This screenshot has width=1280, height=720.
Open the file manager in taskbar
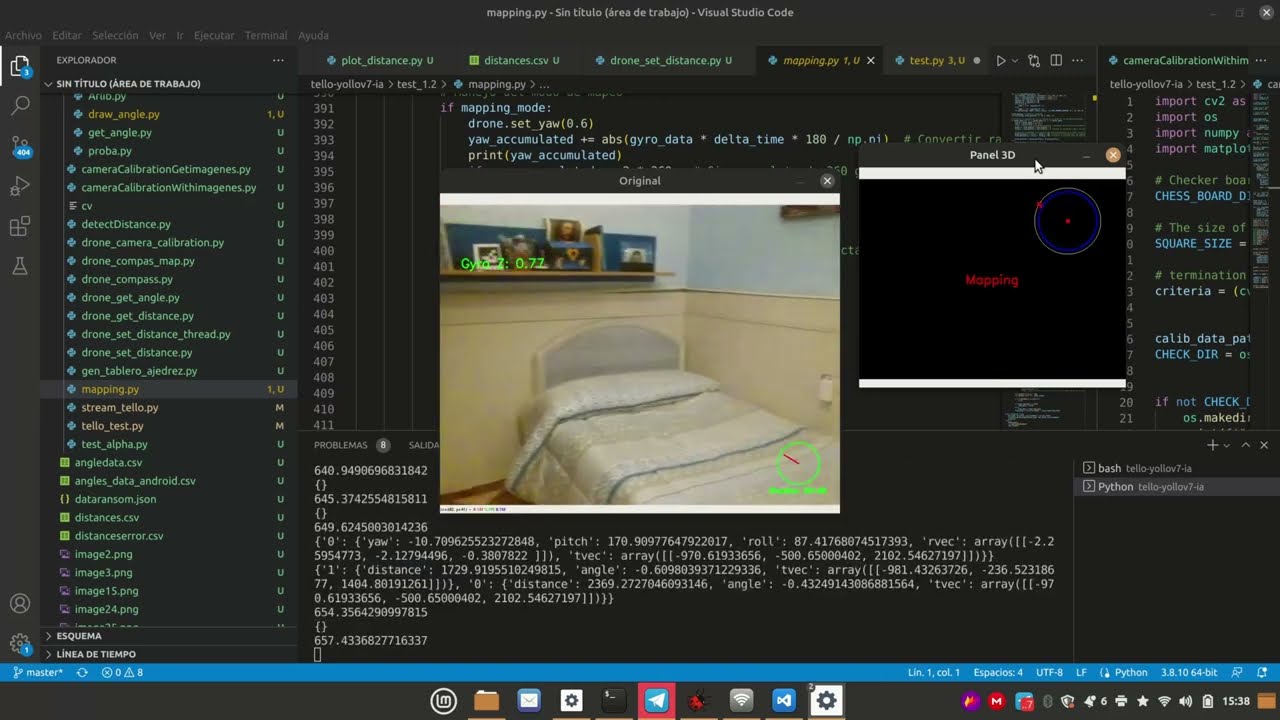pos(486,701)
